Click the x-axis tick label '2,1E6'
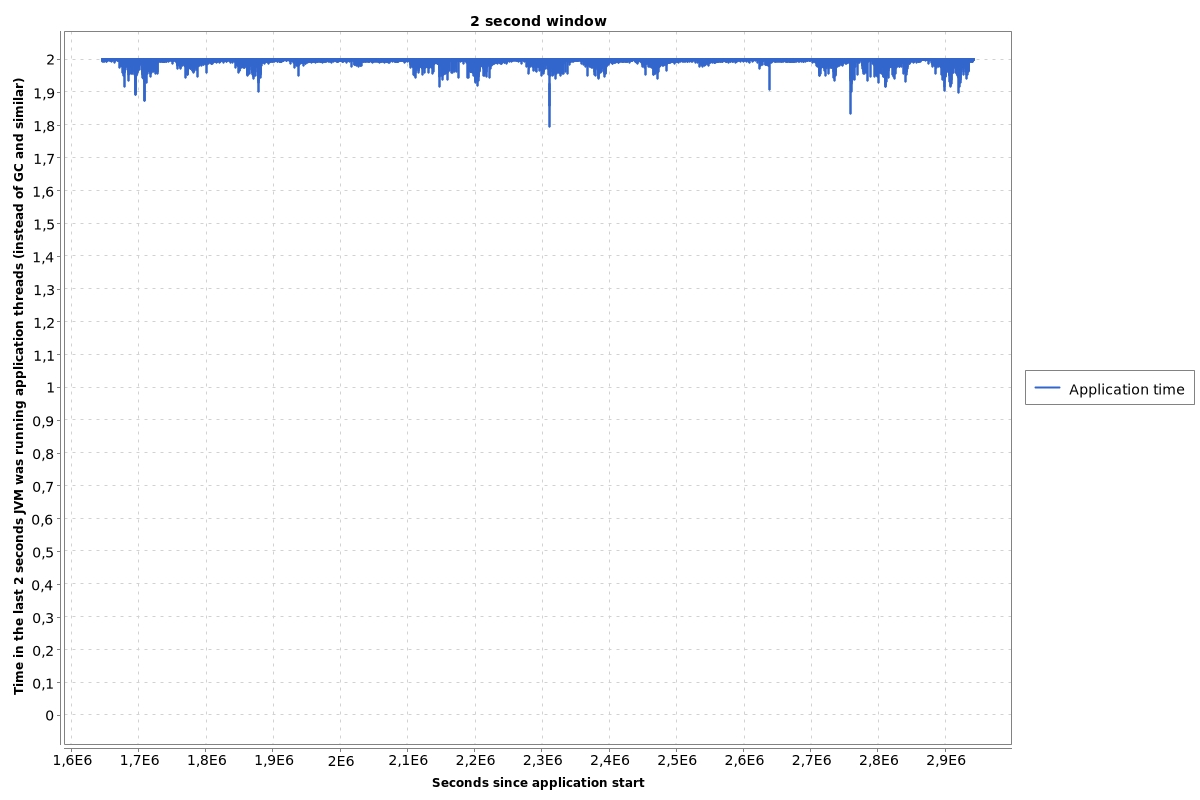Viewport: 1200px width, 800px height. pos(408,761)
